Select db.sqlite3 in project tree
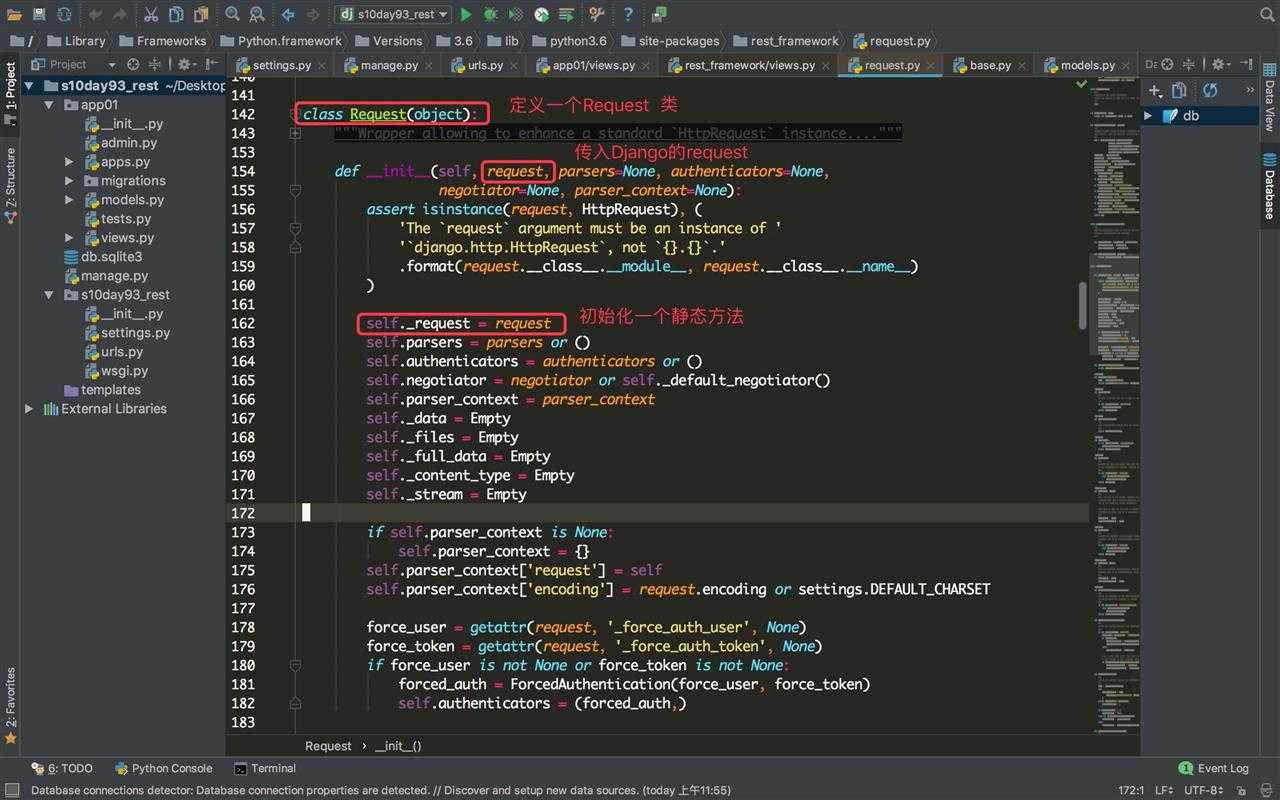 click(102, 257)
